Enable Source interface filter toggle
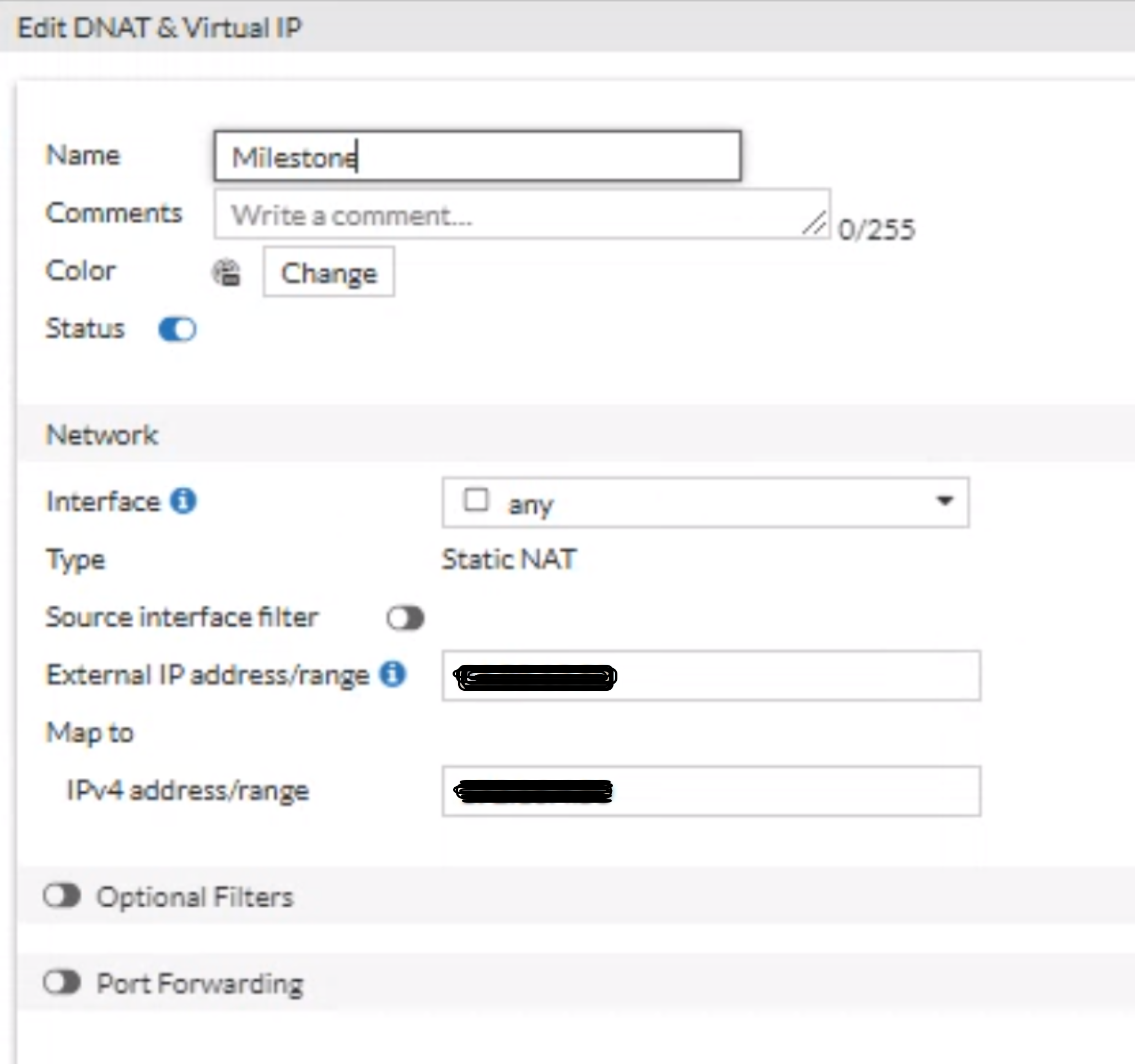Image resolution: width=1135 pixels, height=1064 pixels. [x=405, y=618]
